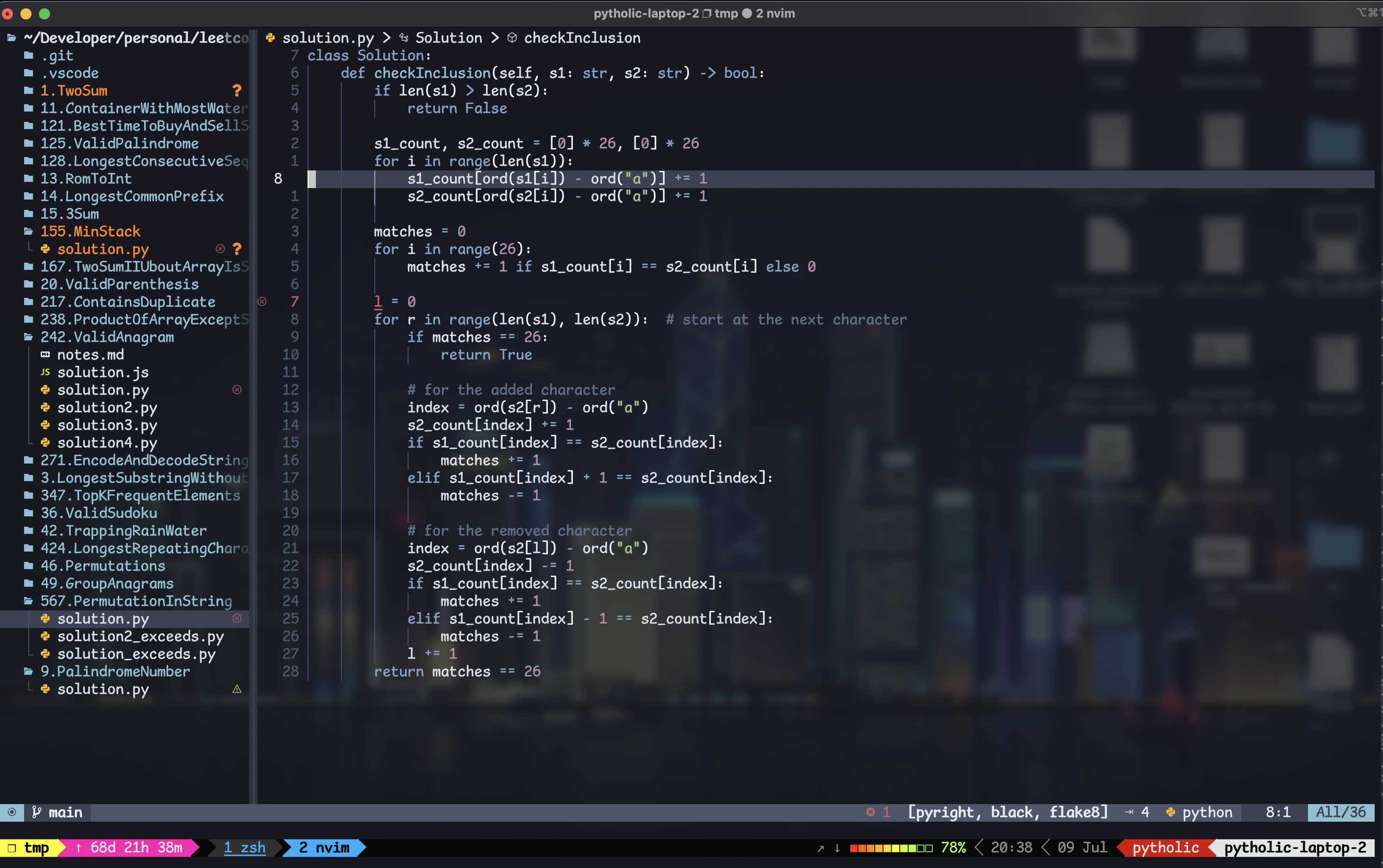Click the diagnostic error circle on gutter line 7
The height and width of the screenshot is (868, 1383).
[262, 302]
